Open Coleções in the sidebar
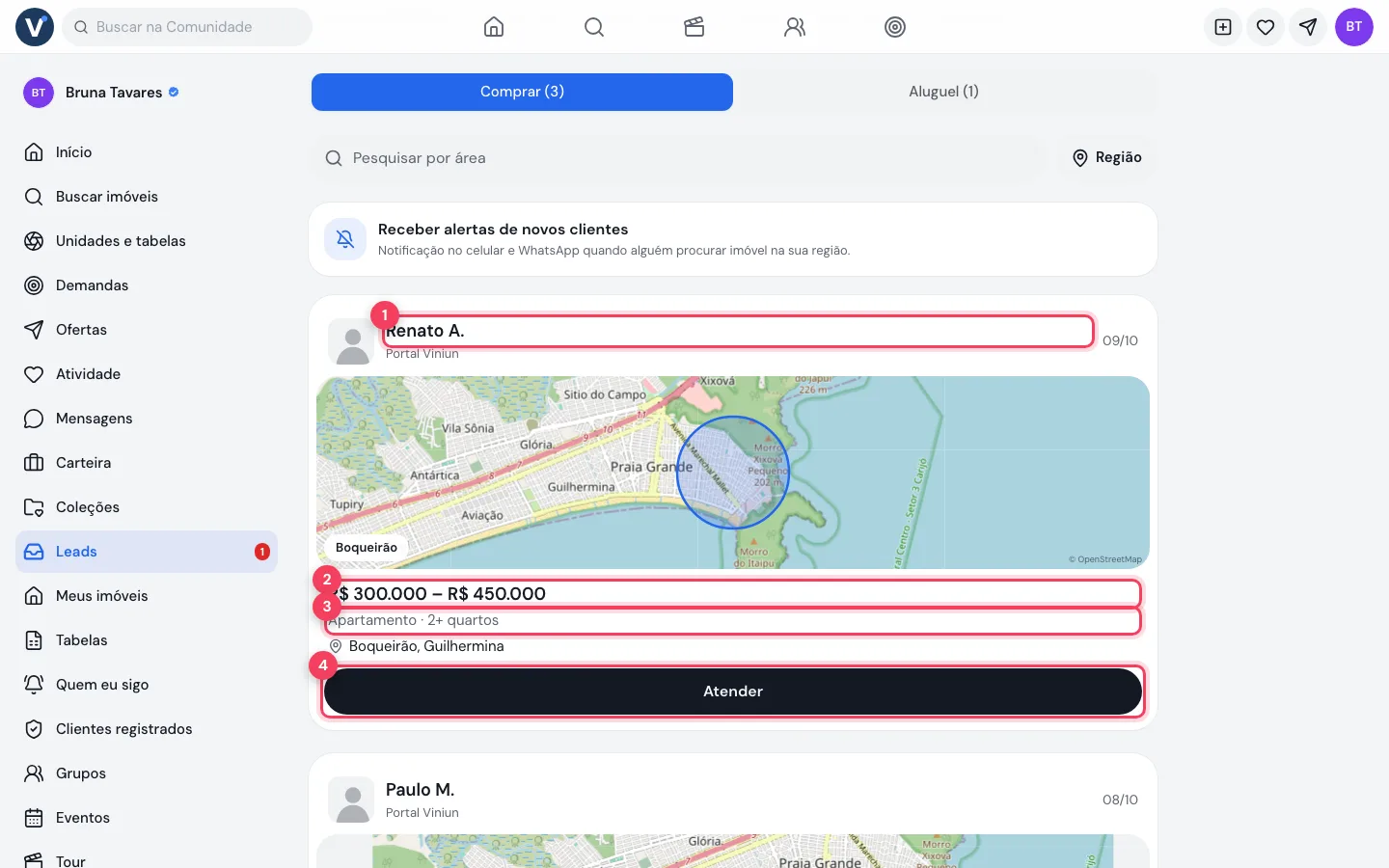 (x=147, y=507)
